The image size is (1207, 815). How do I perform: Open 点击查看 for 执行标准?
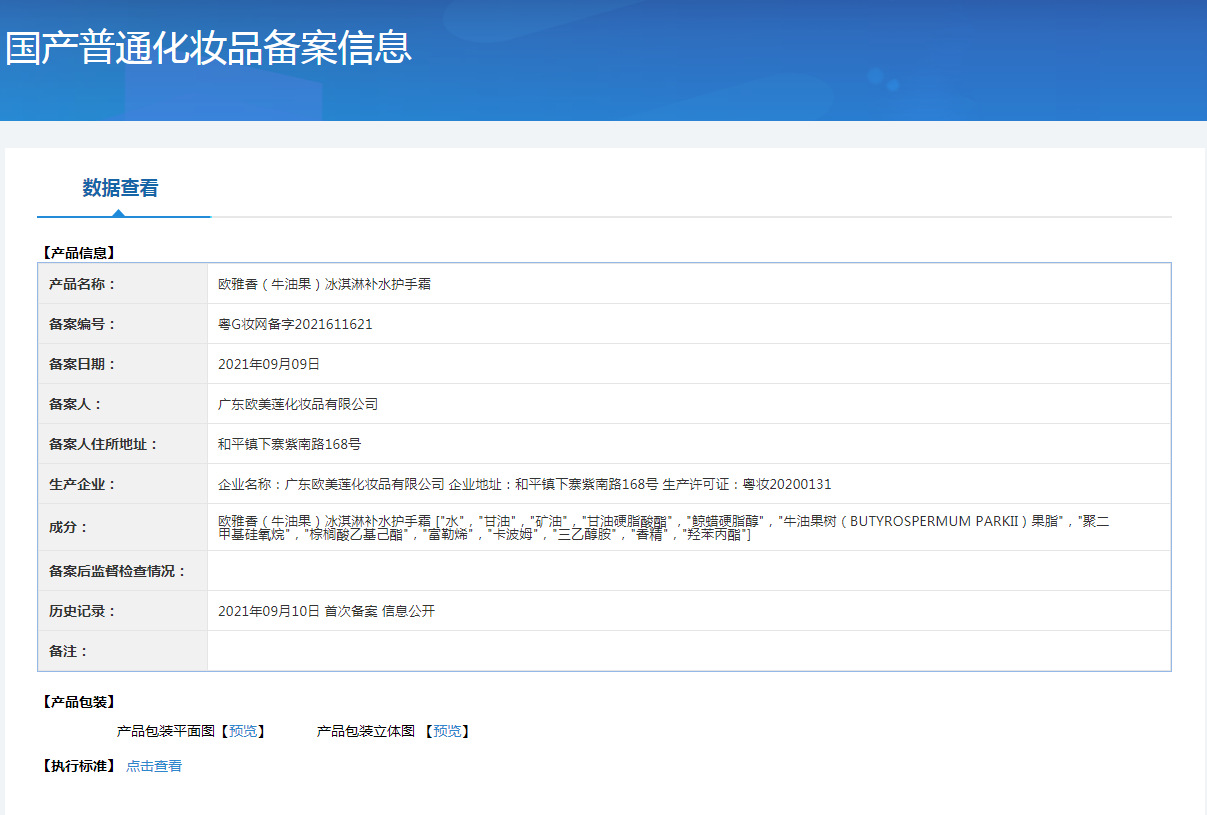click(154, 766)
